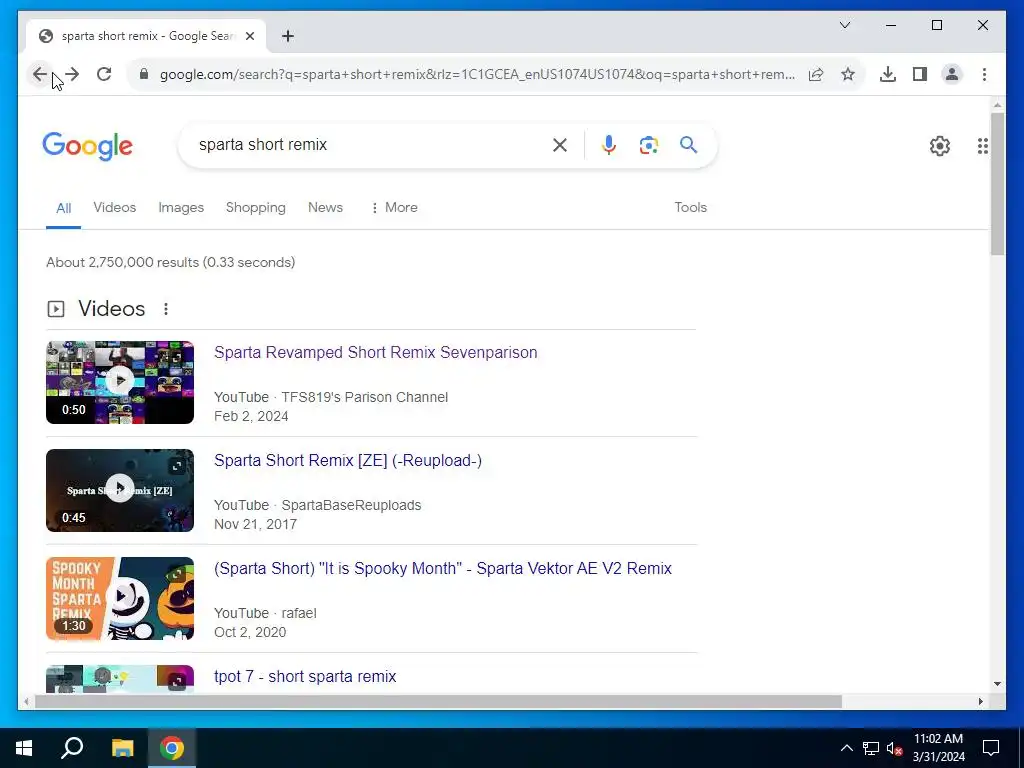
Task: Reload the current page
Action: click(104, 74)
